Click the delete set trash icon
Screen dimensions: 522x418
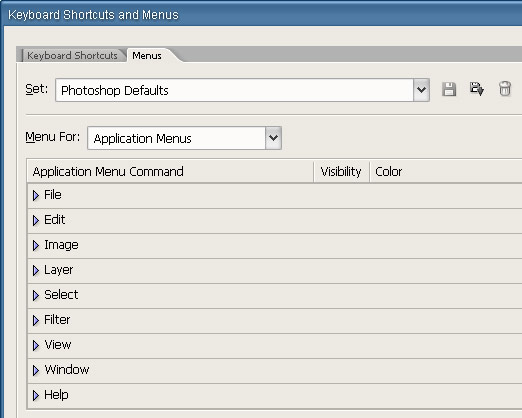[505, 89]
